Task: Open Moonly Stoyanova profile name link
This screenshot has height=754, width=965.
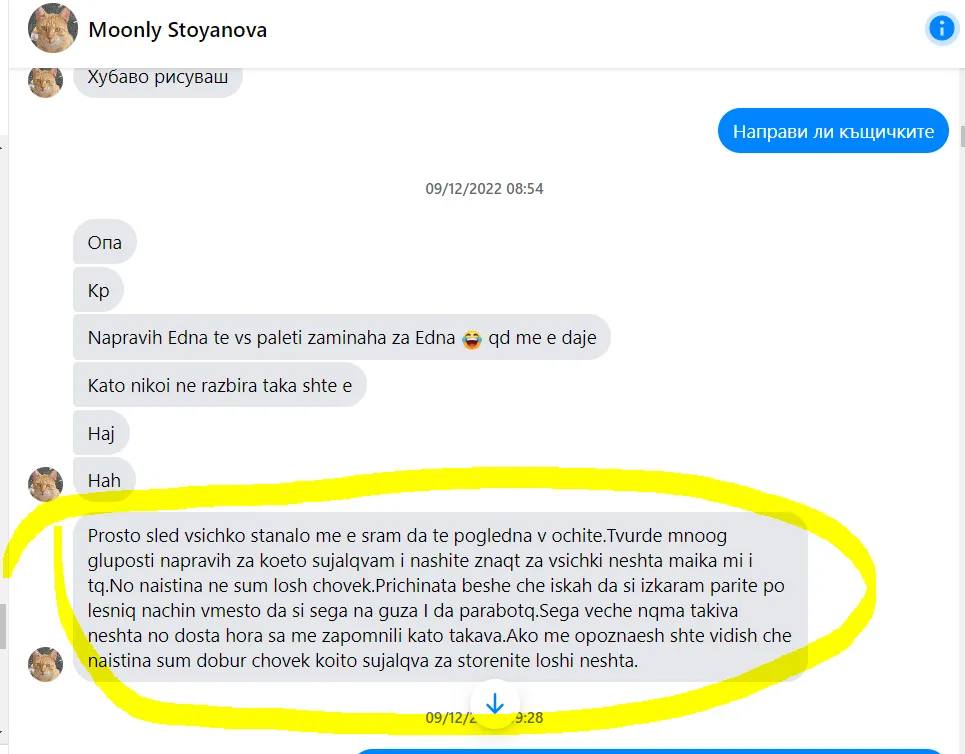Action: pos(177,30)
